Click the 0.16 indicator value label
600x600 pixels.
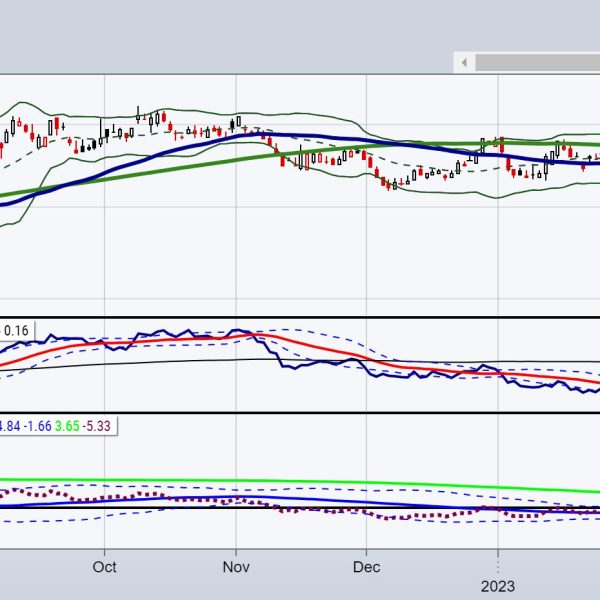pyautogui.click(x=17, y=328)
